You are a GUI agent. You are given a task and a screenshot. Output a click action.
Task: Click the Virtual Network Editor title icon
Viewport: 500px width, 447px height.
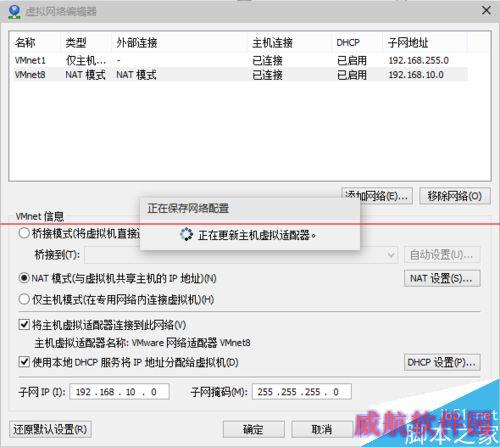coord(14,11)
